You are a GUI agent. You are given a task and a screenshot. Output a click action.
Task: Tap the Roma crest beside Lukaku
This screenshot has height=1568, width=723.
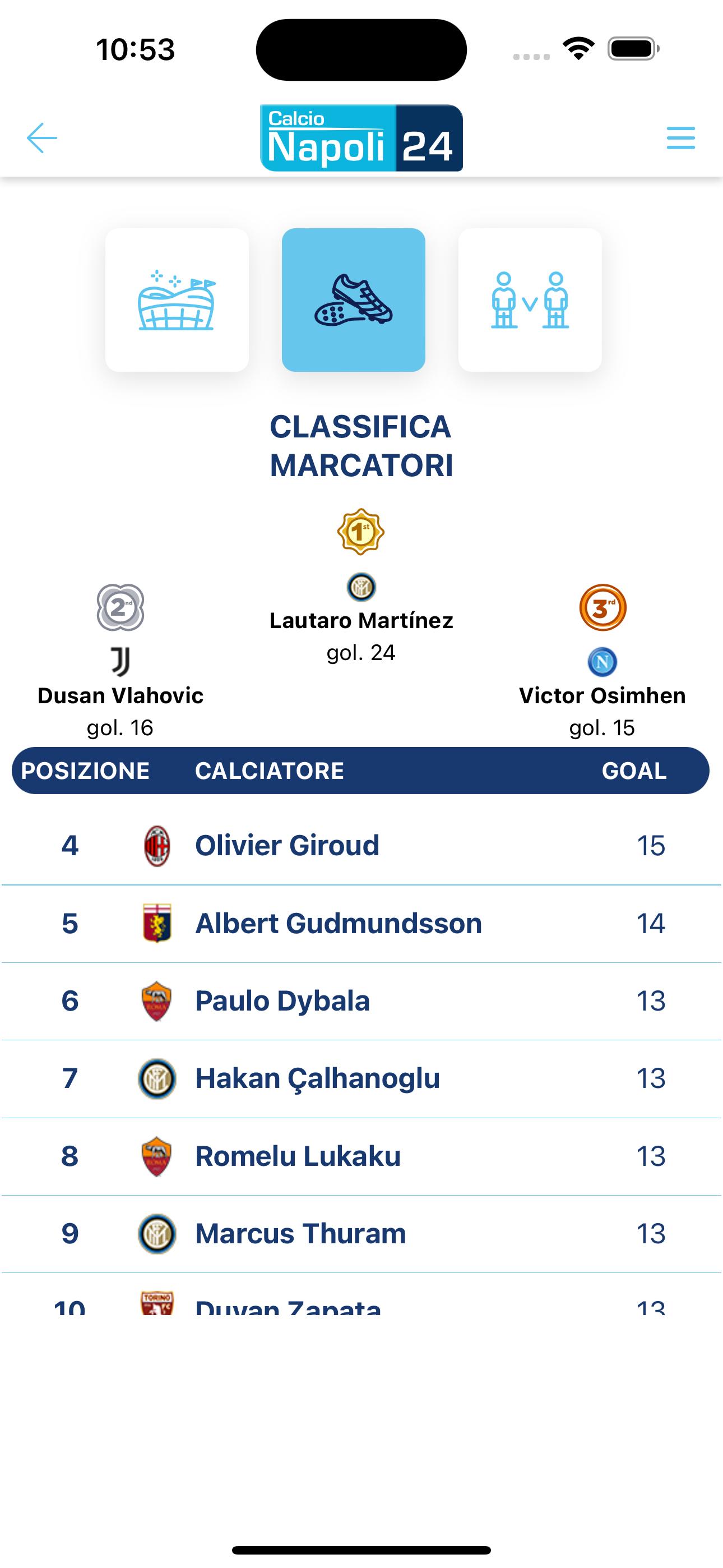pos(157,1156)
